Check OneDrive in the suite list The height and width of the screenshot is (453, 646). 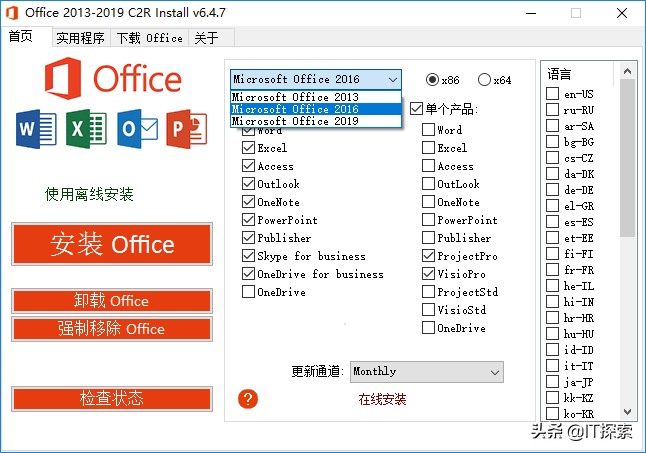[248, 292]
